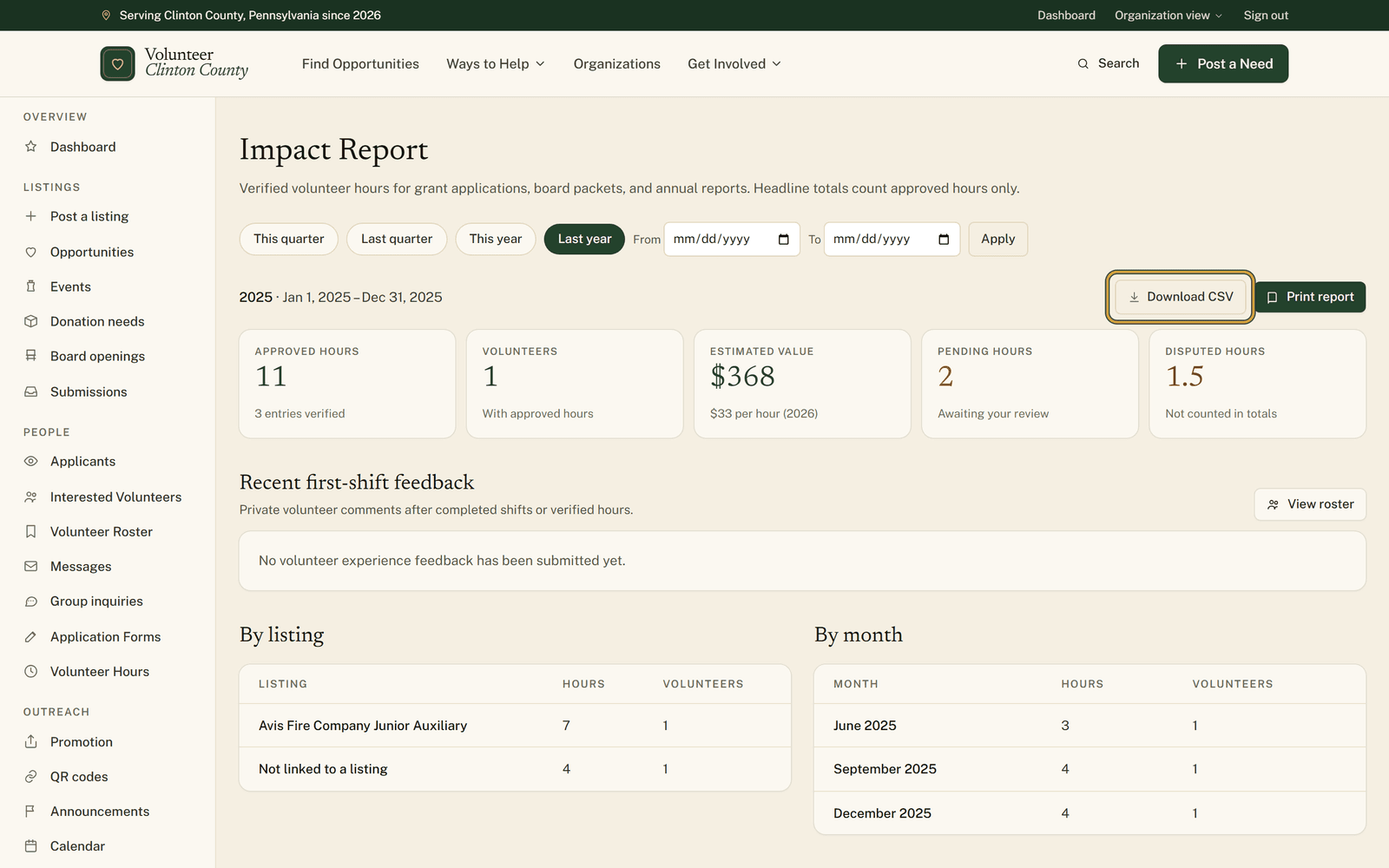Screen dimensions: 1389x868
Task: Click the share icon beside Promotion
Action: pyautogui.click(x=31, y=741)
